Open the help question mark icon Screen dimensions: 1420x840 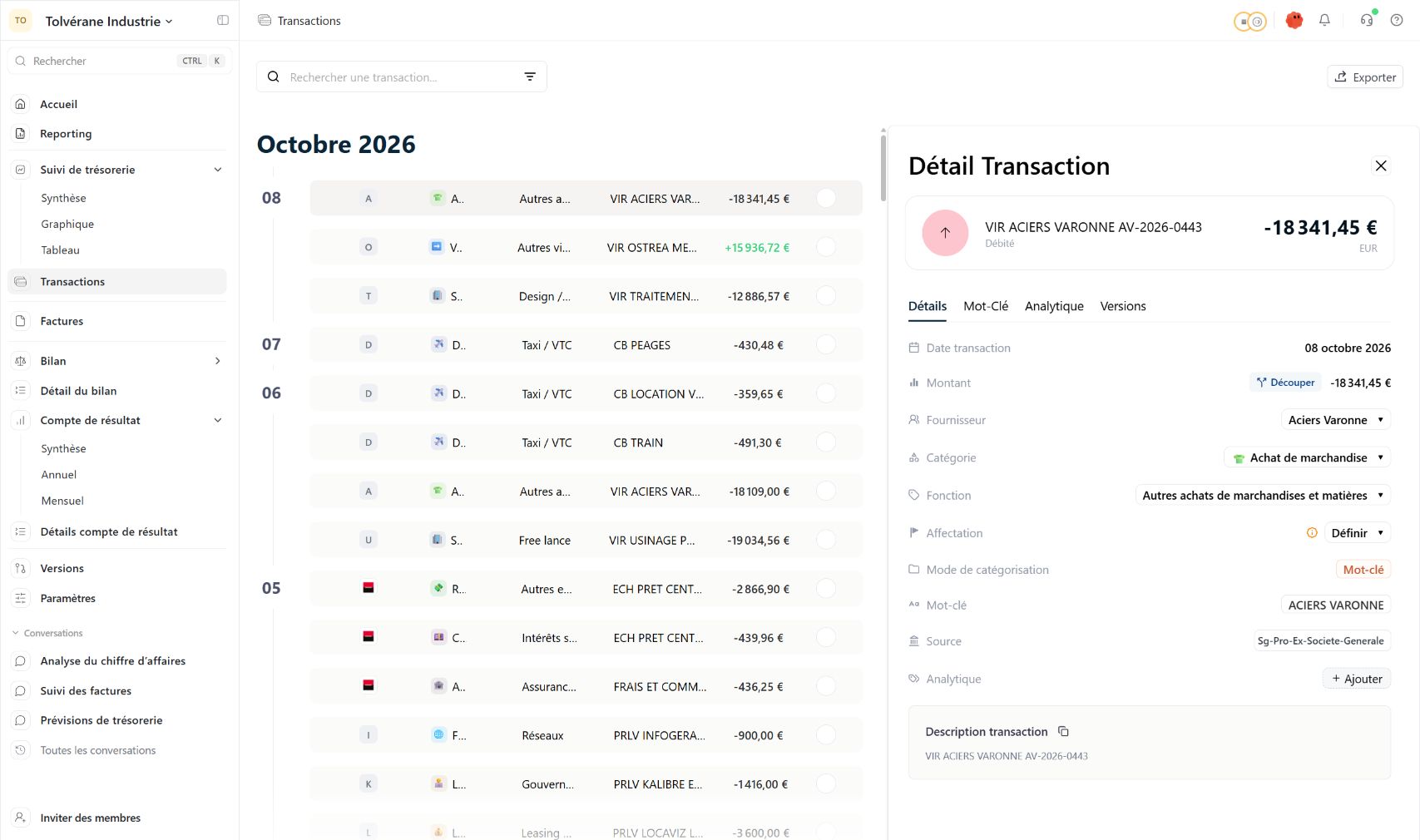[1397, 21]
